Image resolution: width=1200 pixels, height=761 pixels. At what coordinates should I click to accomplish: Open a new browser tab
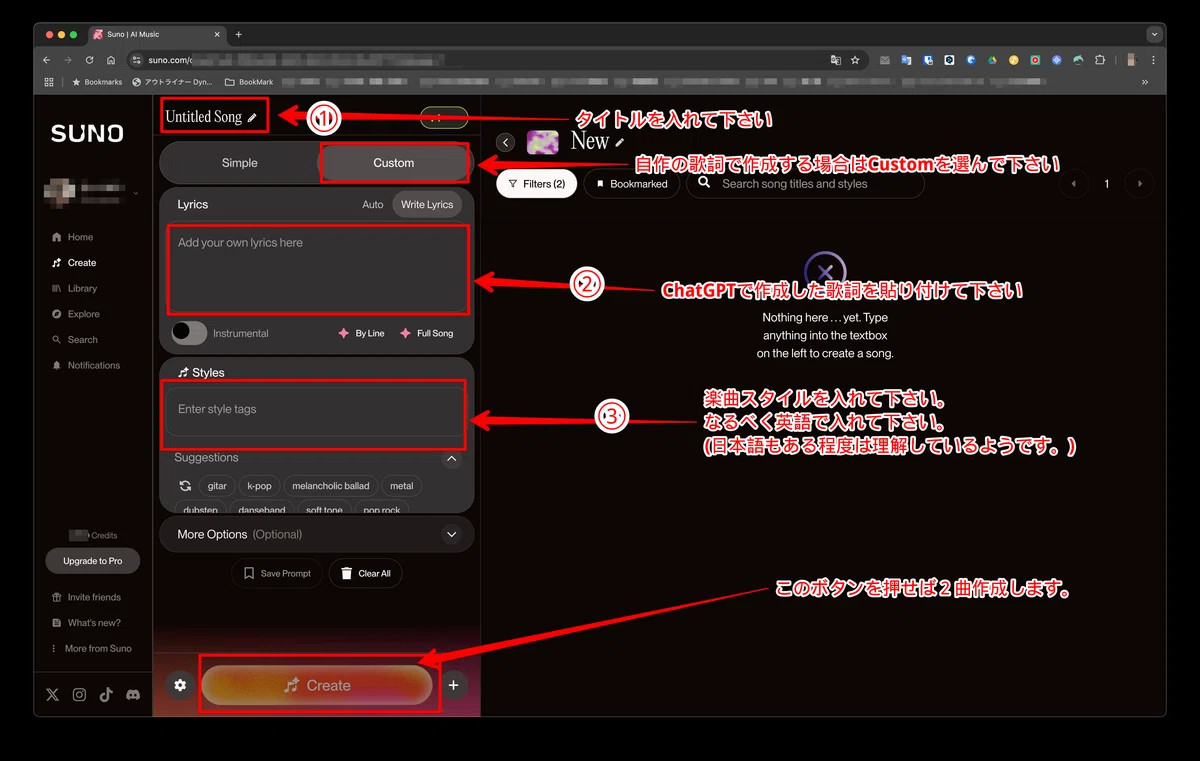[238, 34]
